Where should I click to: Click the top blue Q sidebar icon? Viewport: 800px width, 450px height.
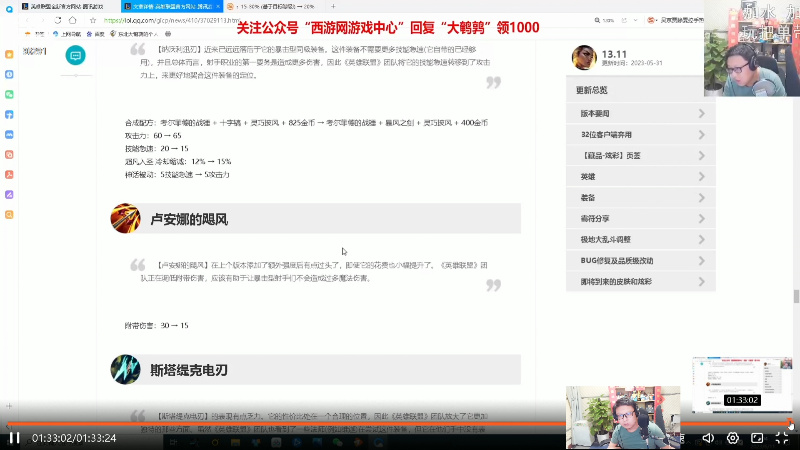coord(9,9)
